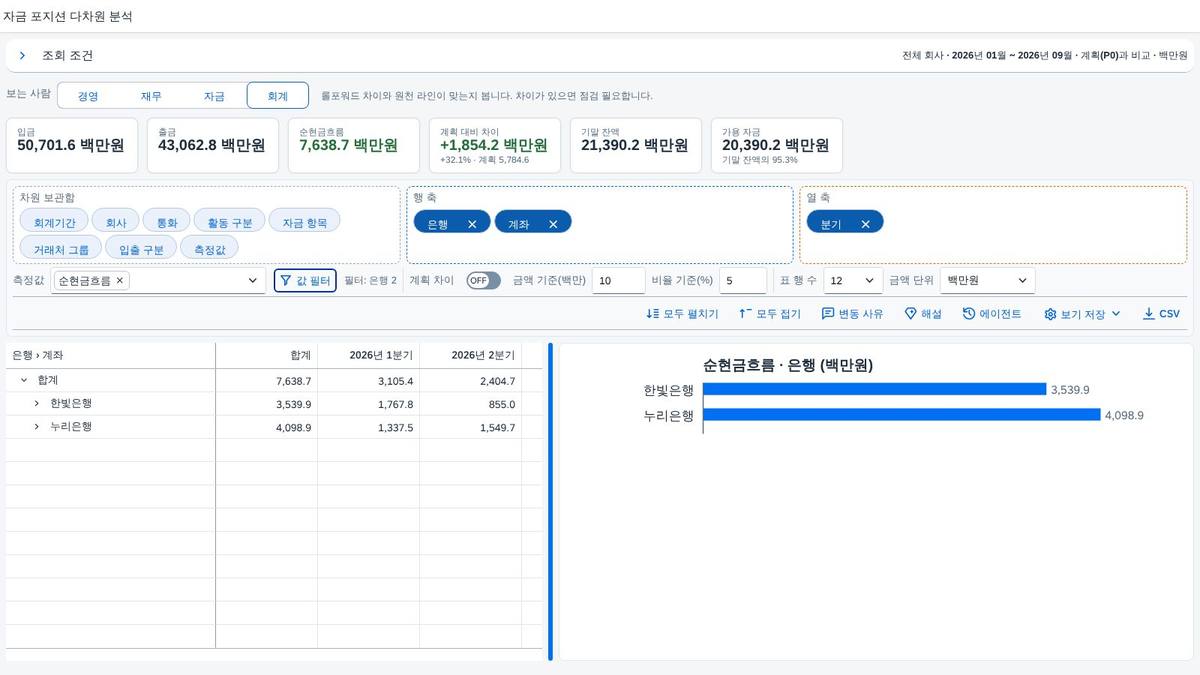This screenshot has width=1200, height=675.
Task: Click the 출금 KPI card
Action: click(x=213, y=145)
